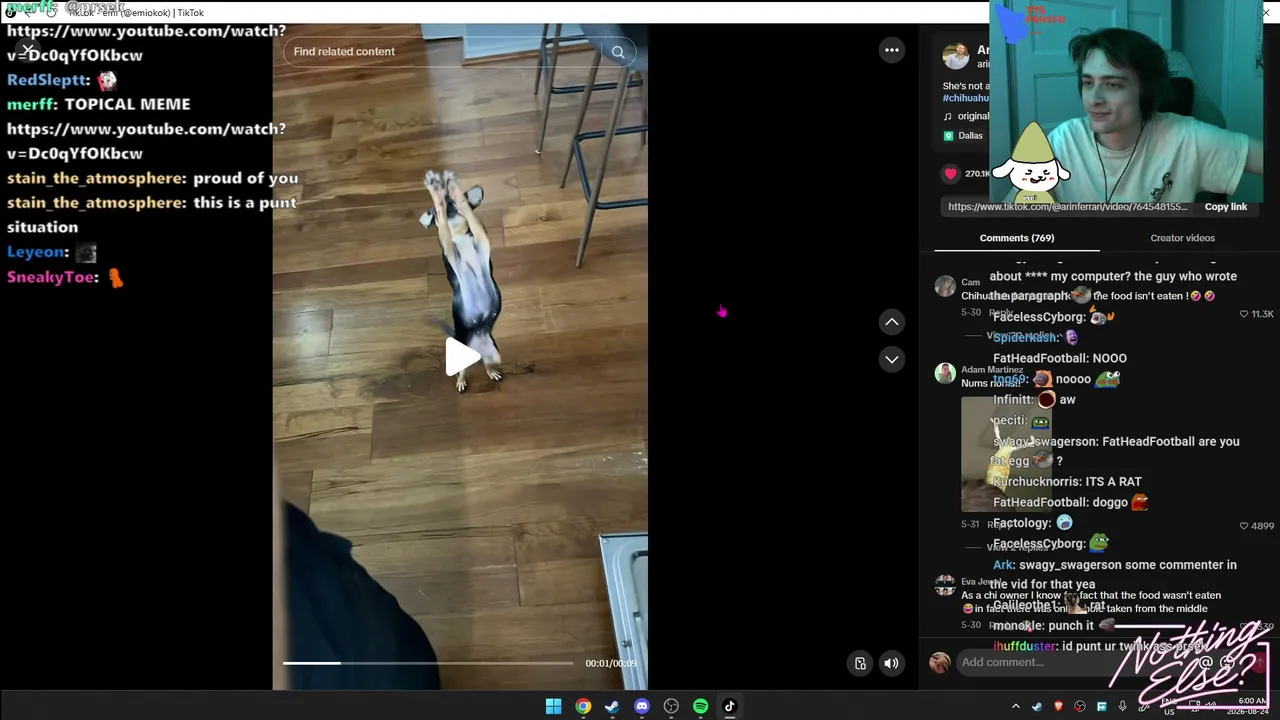This screenshot has width=1280, height=720.
Task: Mute the video with the speaker icon
Action: (x=891, y=663)
